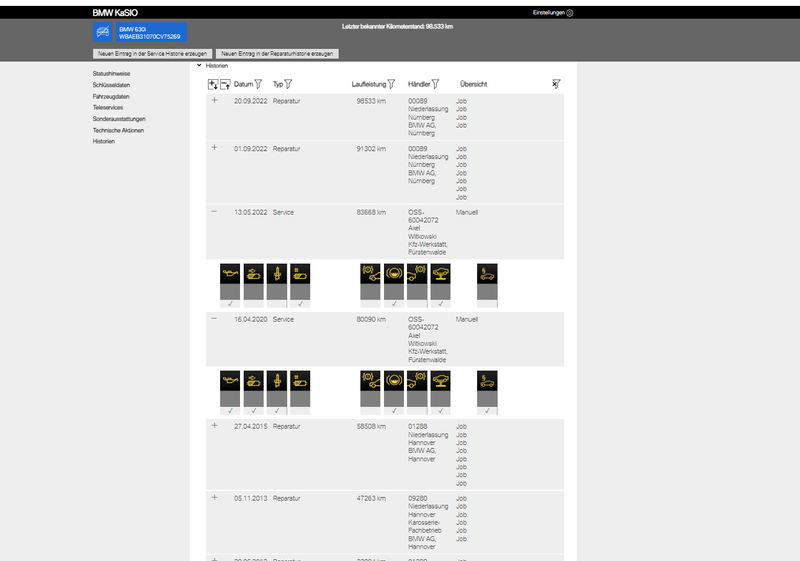Screen dimensions: 800x561
Task: Expand the 05.11.2013 Reparatur row
Action: coord(214,498)
